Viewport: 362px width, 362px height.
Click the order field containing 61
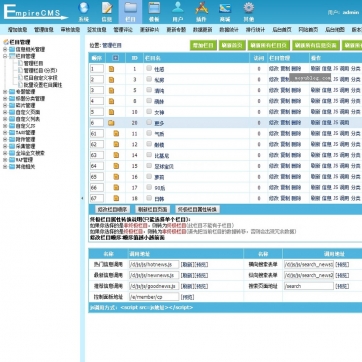click(x=97, y=134)
